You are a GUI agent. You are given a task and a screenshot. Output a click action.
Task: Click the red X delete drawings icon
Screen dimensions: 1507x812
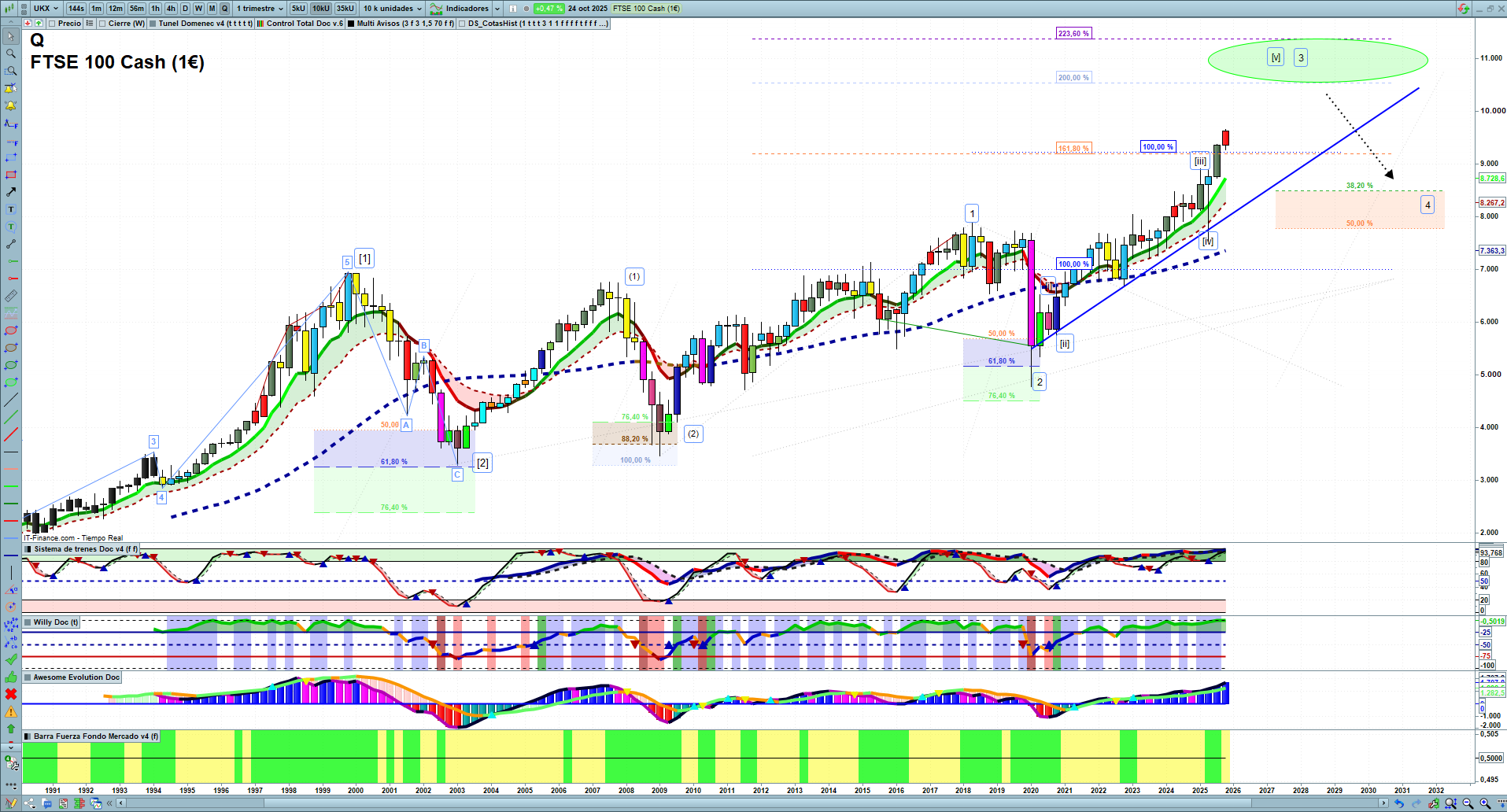pyautogui.click(x=11, y=694)
